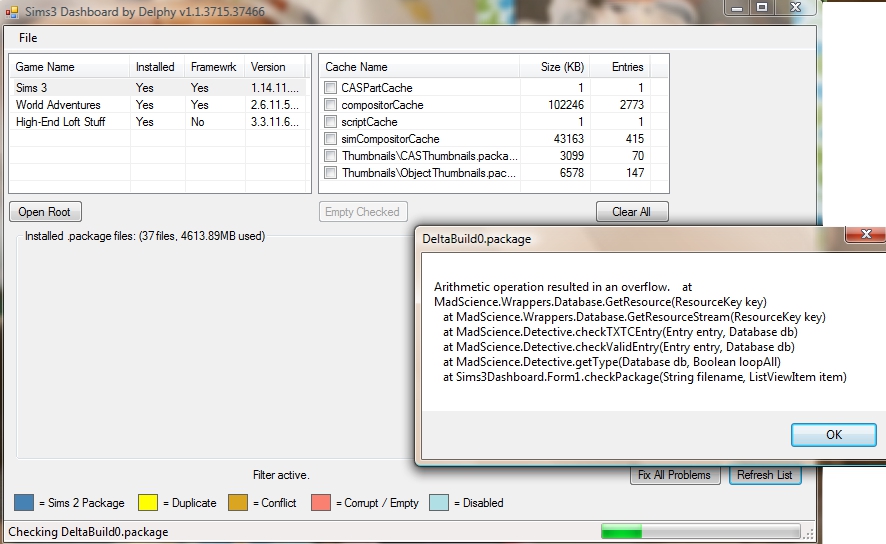Image resolution: width=886 pixels, height=544 pixels.
Task: Click the version 3.3.11.6 cell
Action: coord(275,121)
